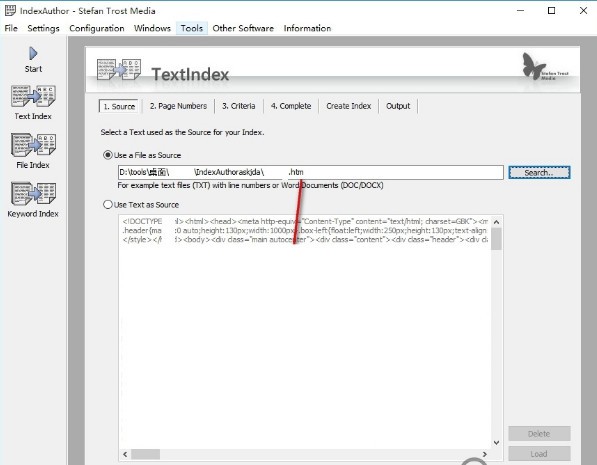Go to the Create Index tab

[348, 106]
